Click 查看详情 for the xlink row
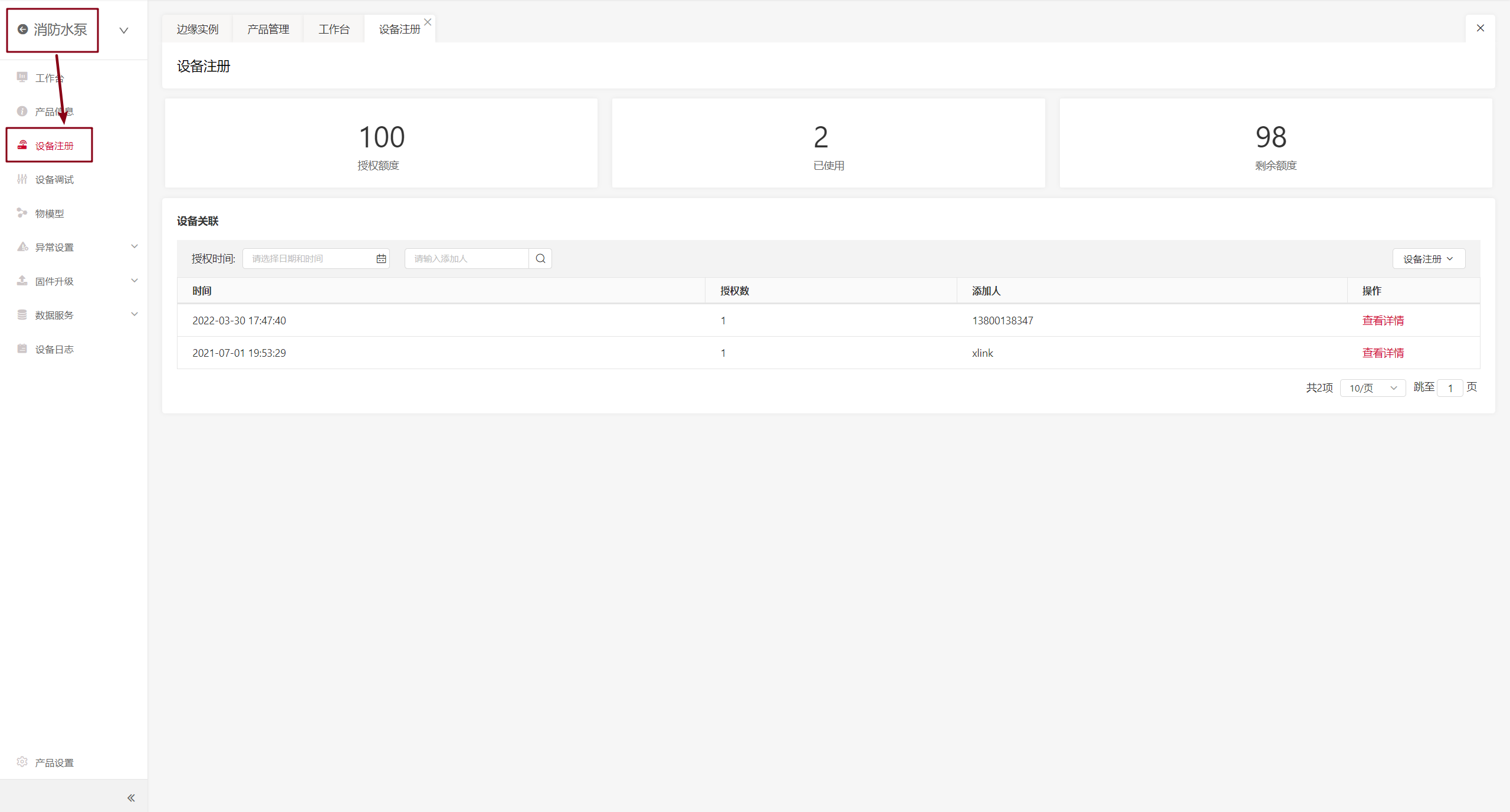 click(1383, 353)
